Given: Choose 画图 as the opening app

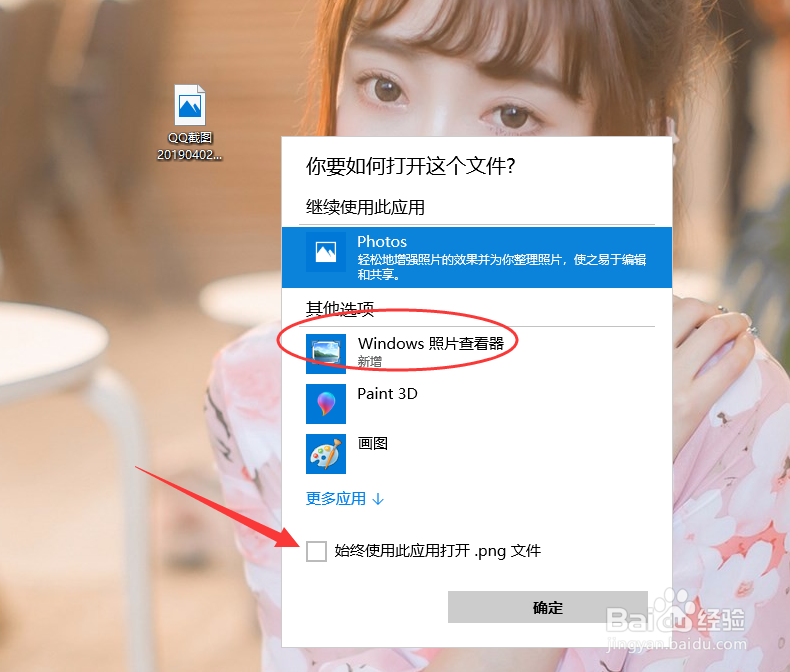Looking at the screenshot, I should [477, 453].
